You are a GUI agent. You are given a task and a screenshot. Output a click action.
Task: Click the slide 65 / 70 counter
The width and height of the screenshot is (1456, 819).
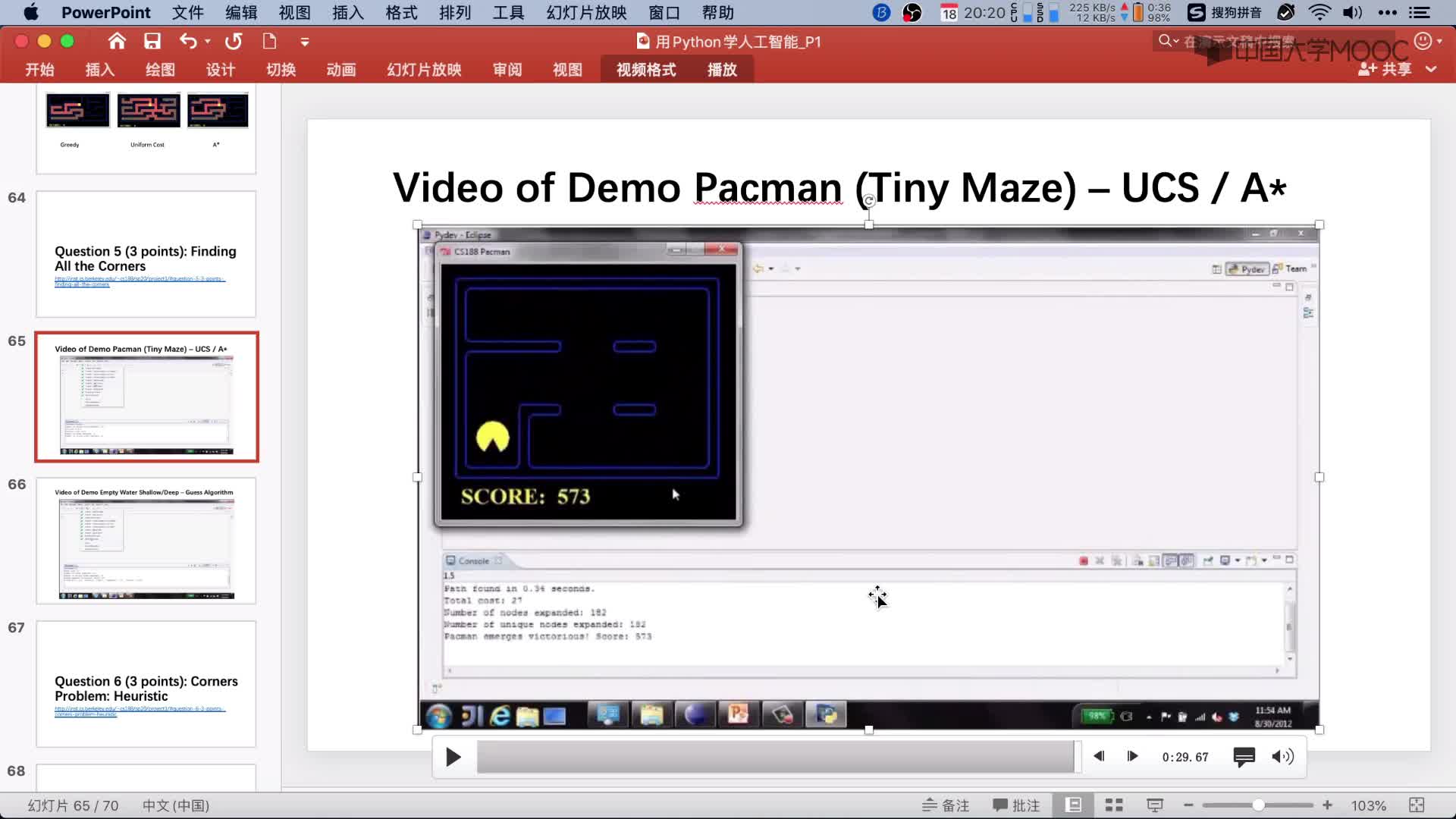73,806
